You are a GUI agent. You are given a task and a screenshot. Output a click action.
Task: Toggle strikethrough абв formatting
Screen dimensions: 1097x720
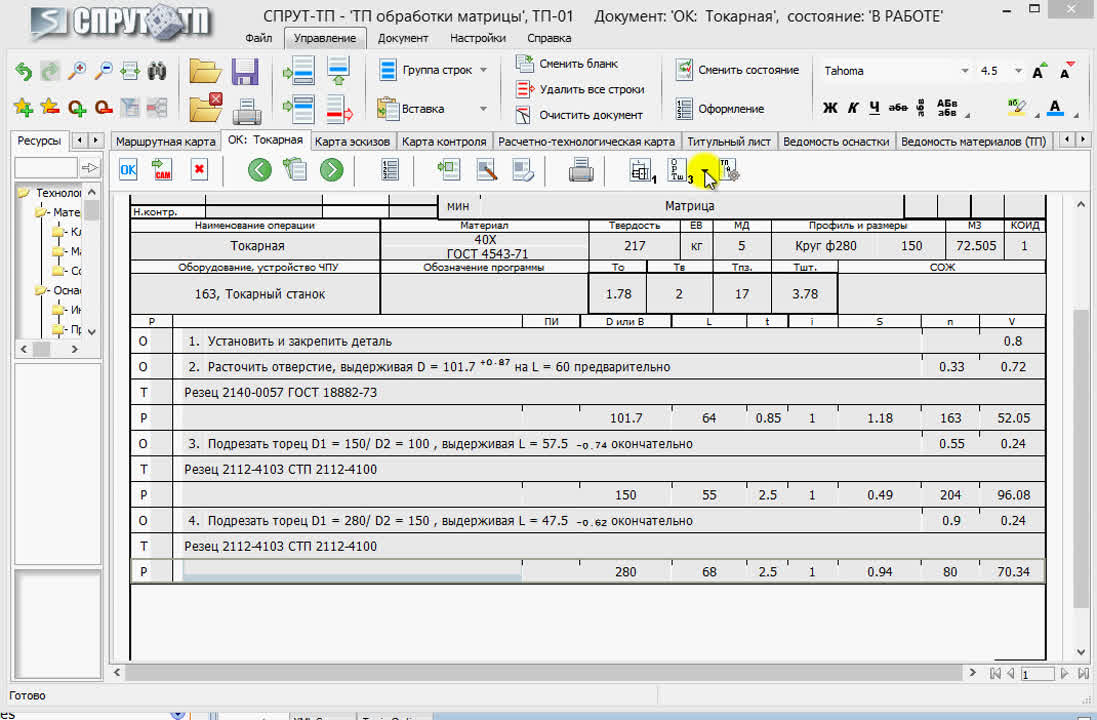(x=898, y=108)
